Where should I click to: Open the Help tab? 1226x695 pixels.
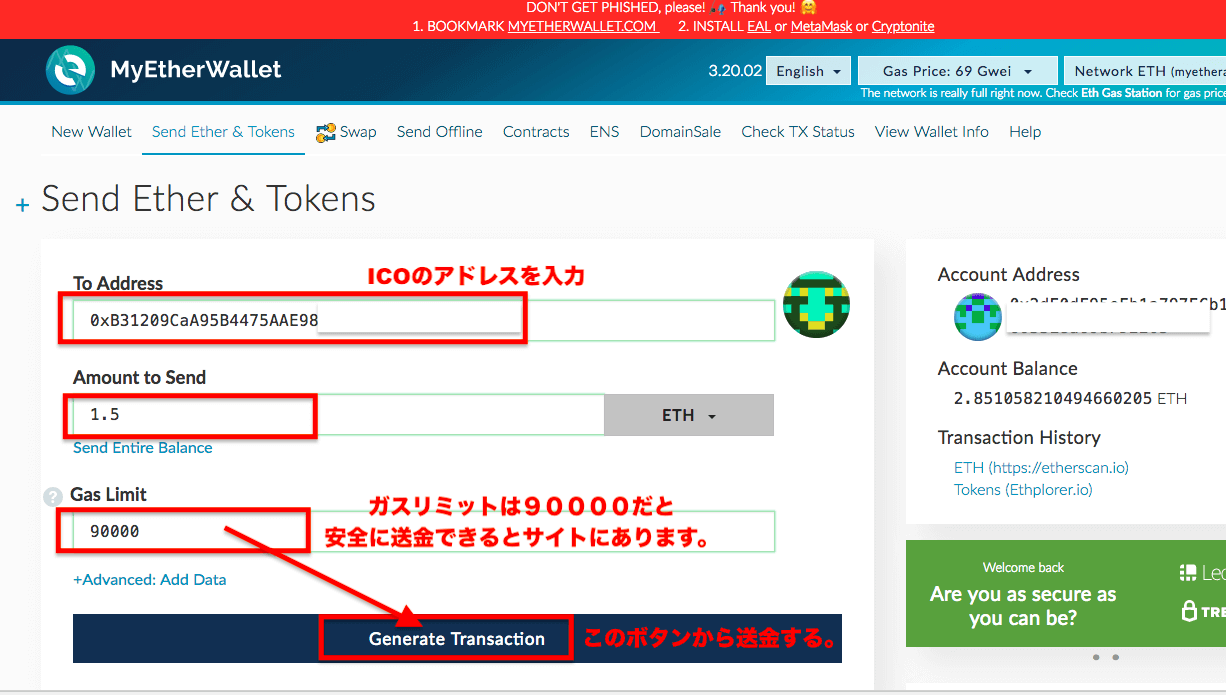pyautogui.click(x=1025, y=132)
